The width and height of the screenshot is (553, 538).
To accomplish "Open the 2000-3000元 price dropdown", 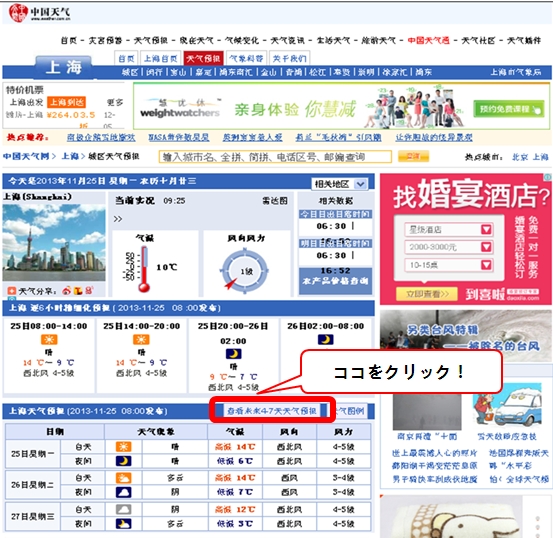I will tap(449, 247).
